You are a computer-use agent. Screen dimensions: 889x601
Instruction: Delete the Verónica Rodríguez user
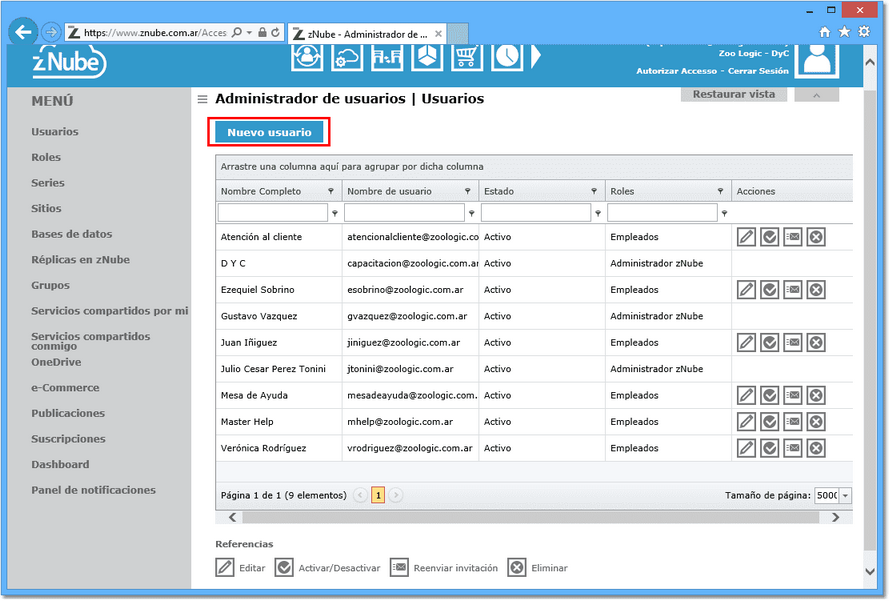[x=816, y=448]
